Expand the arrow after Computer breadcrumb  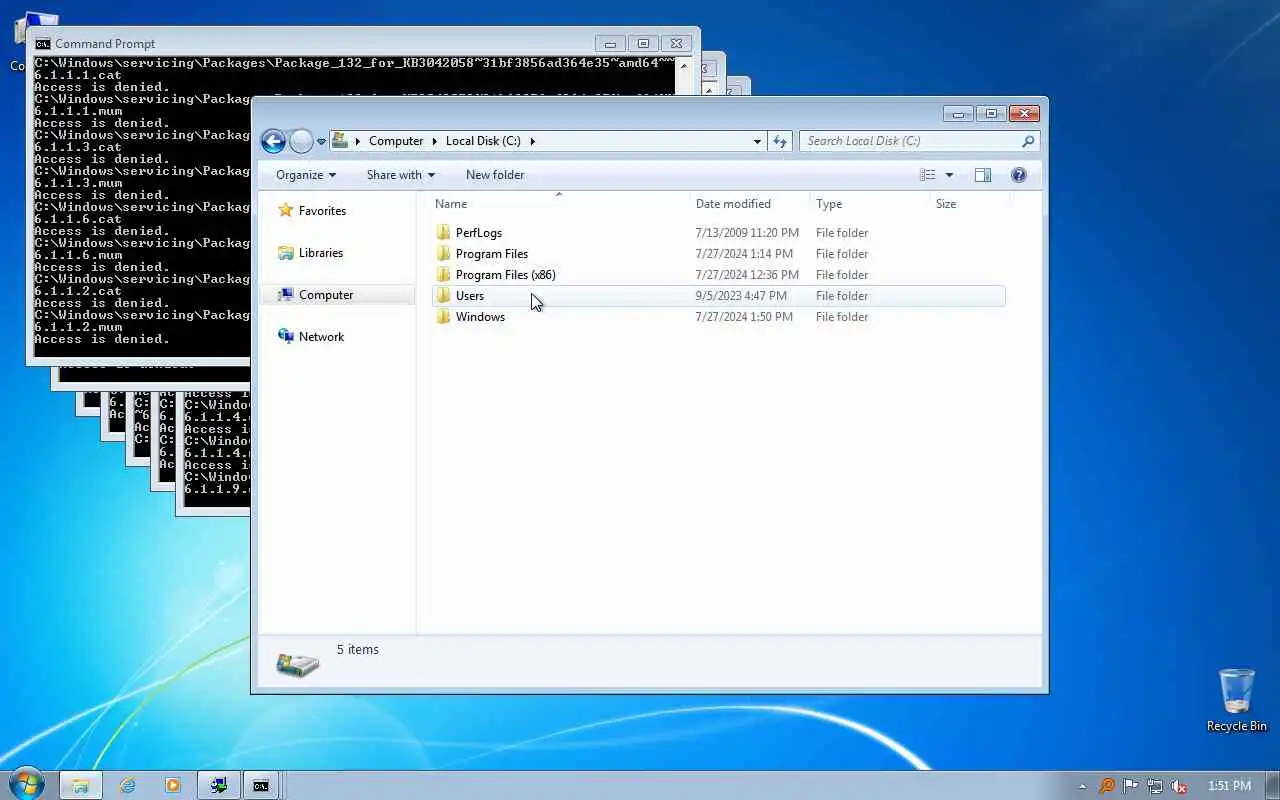click(x=435, y=141)
